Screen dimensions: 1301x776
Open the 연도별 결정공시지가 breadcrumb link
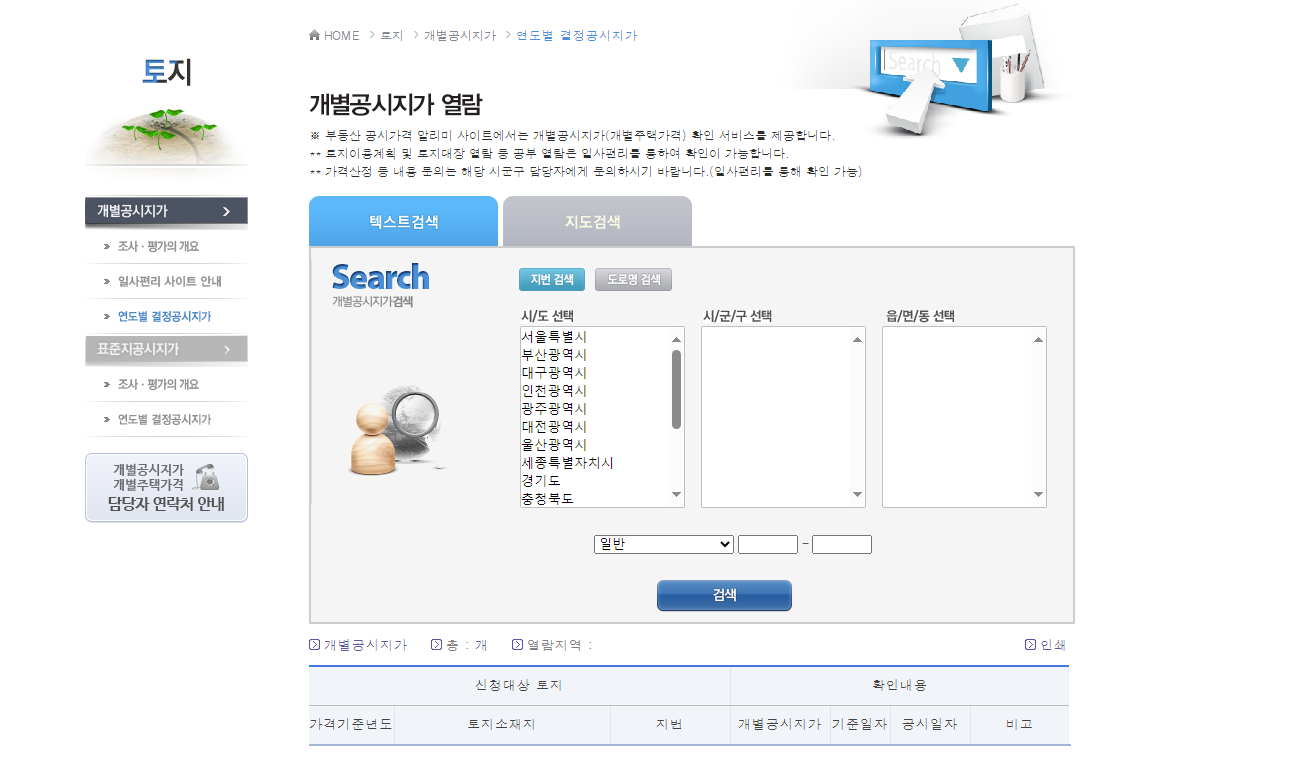575,35
